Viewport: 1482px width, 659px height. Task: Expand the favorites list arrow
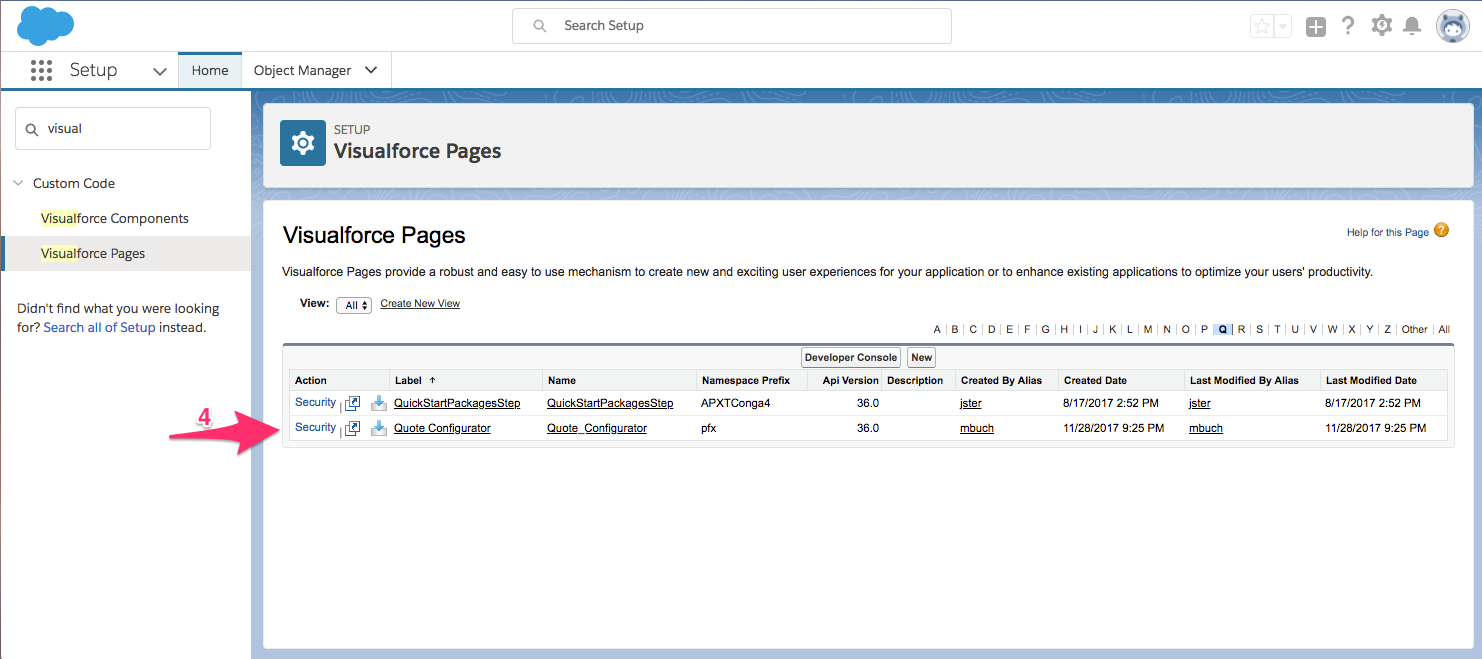tap(1281, 25)
